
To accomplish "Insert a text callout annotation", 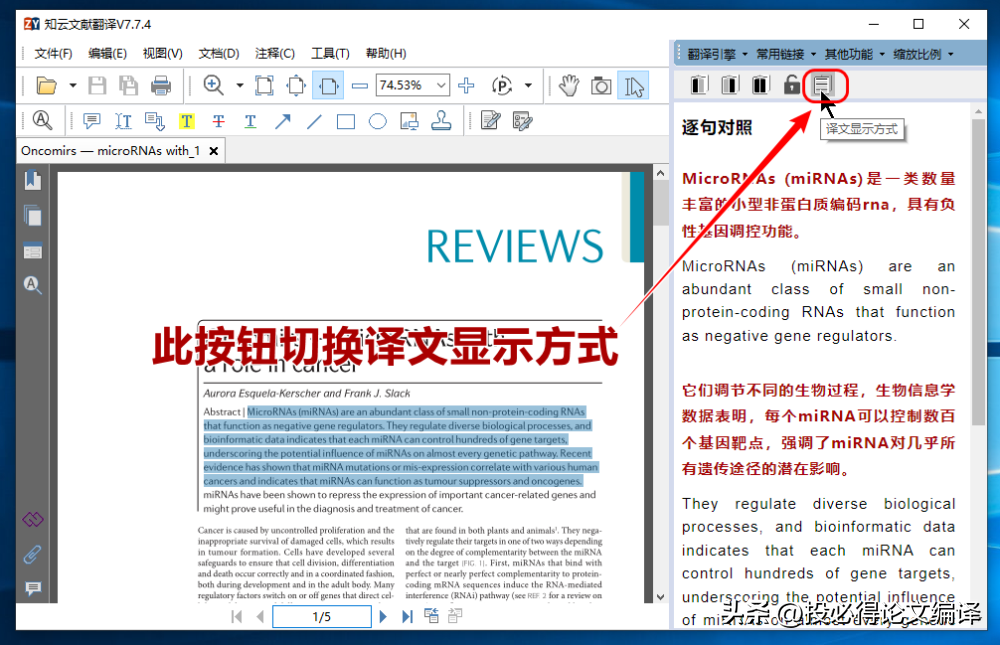I will point(155,121).
